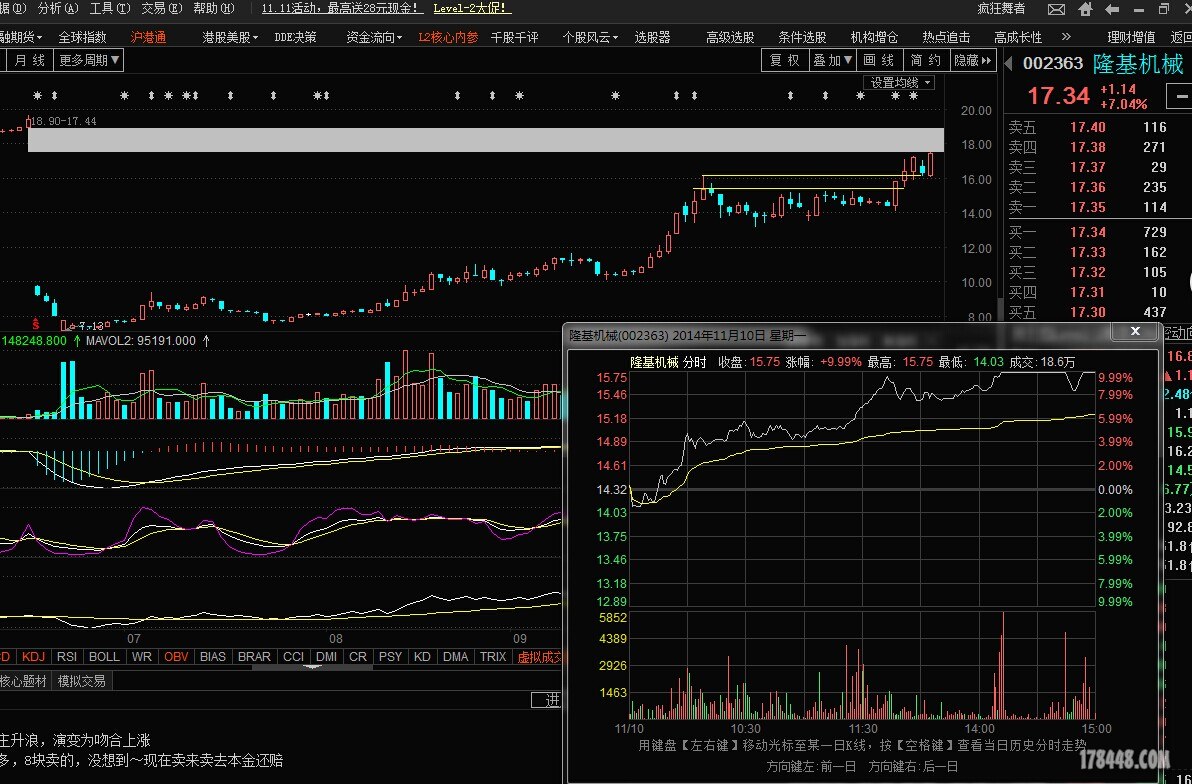Click the first star info marker above the chart

[37, 96]
